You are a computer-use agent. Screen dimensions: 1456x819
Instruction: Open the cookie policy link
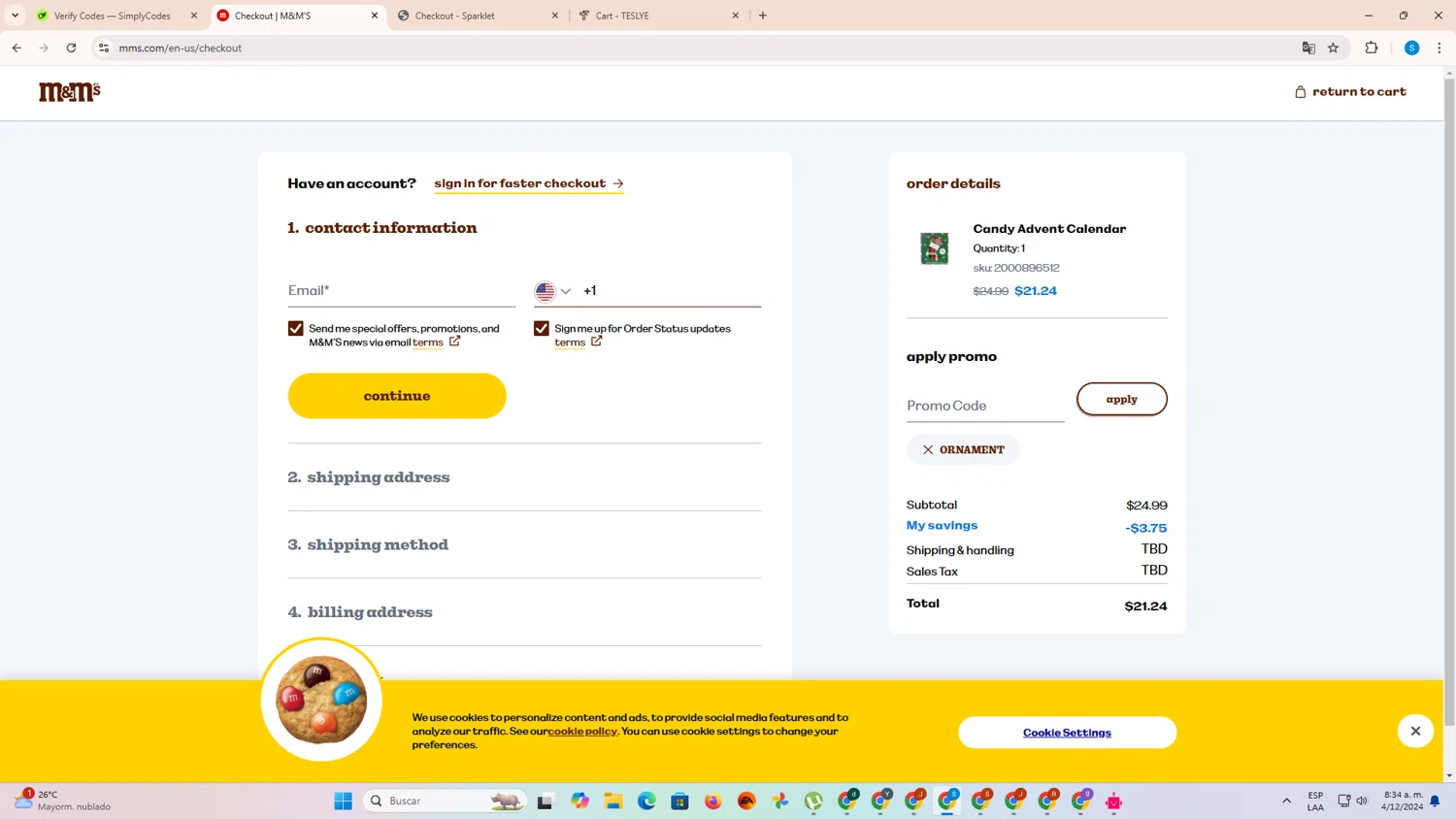(582, 731)
